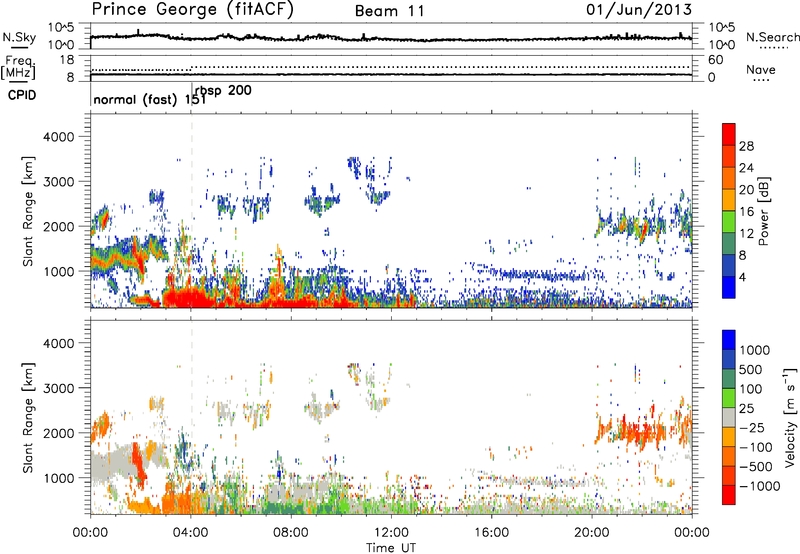Click the '18' frequency axis label
The width and height of the screenshot is (800, 554).
click(x=67, y=60)
